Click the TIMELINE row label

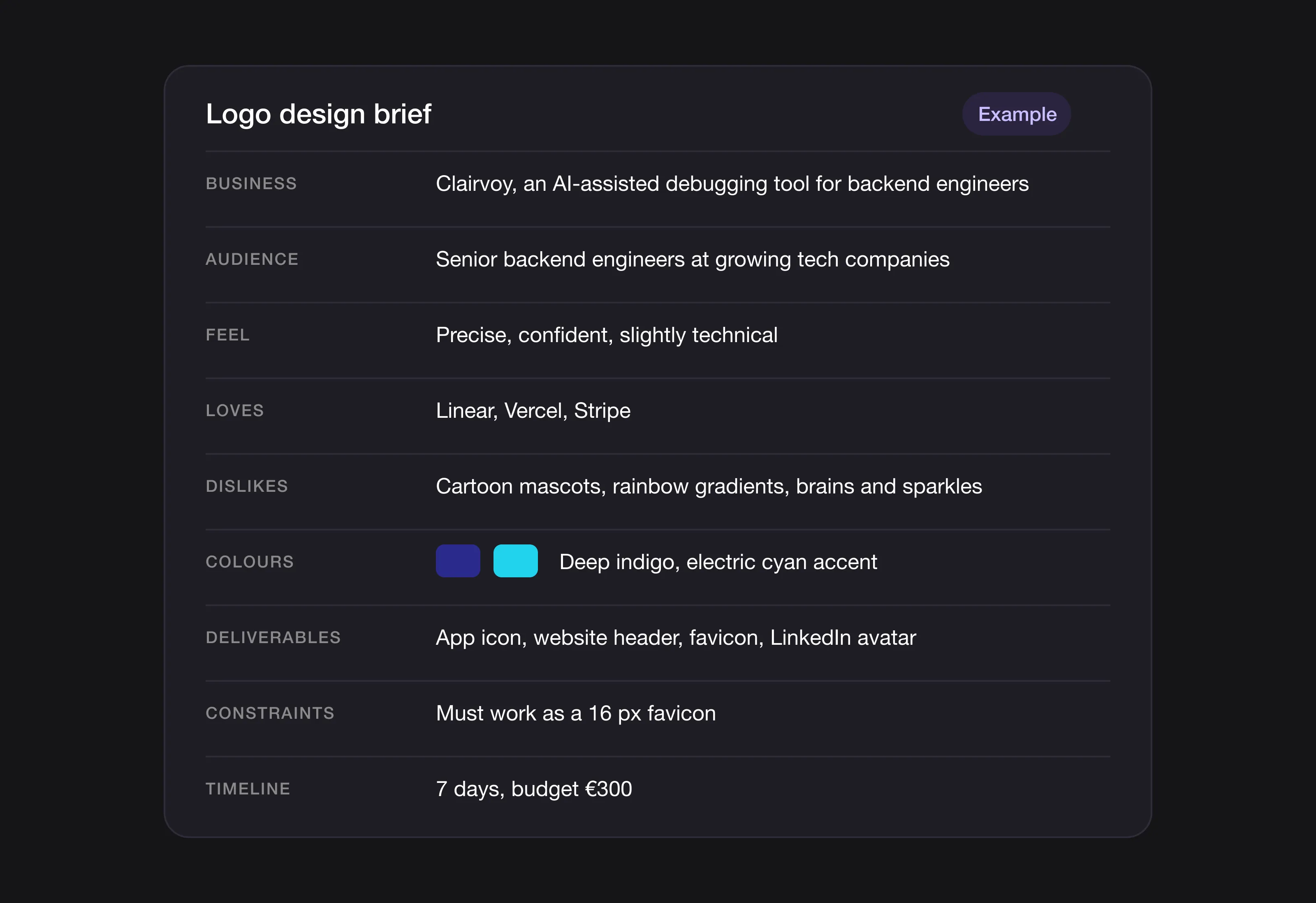pos(248,789)
